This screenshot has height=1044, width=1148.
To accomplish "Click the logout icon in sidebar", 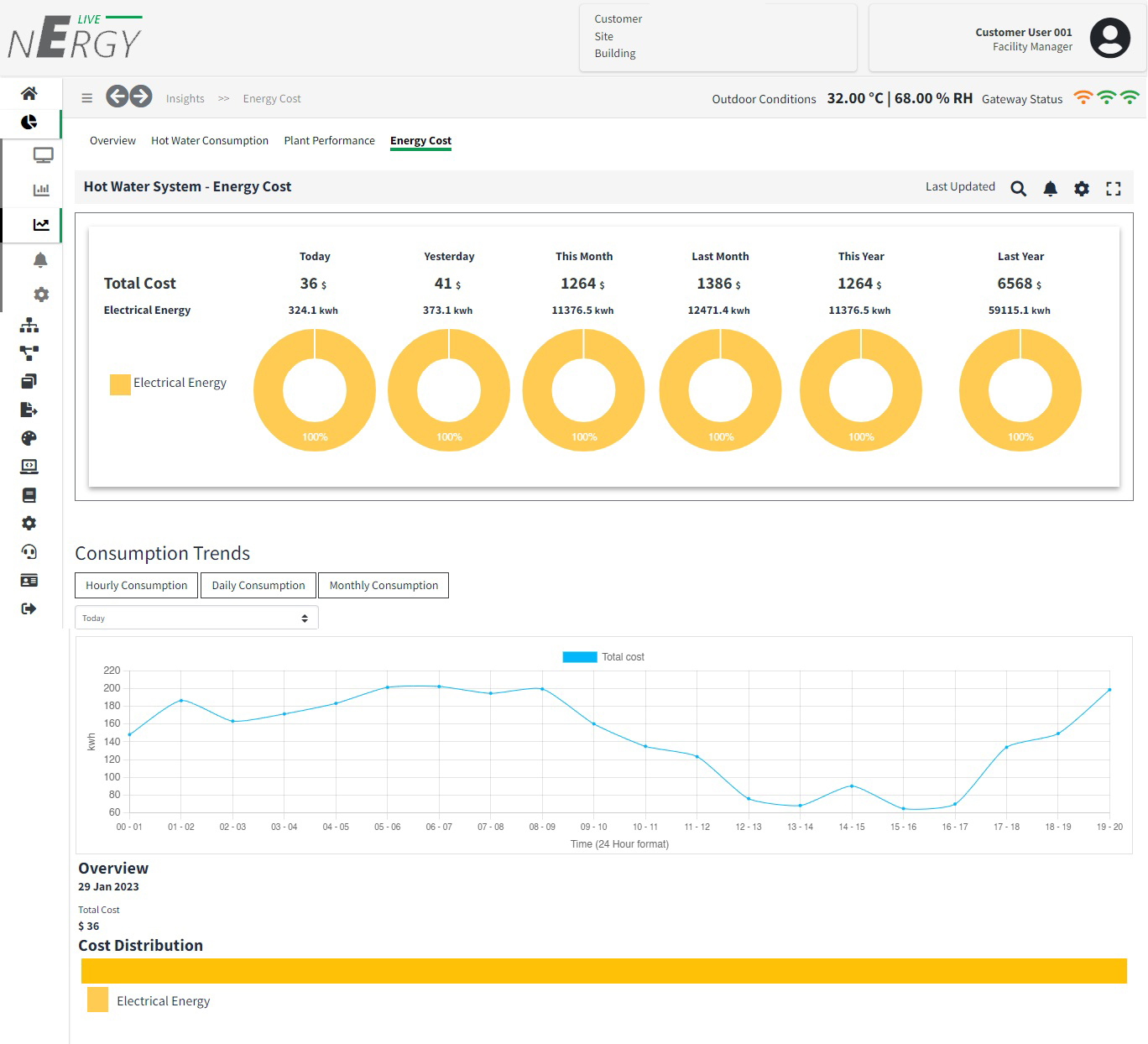I will pos(29,608).
